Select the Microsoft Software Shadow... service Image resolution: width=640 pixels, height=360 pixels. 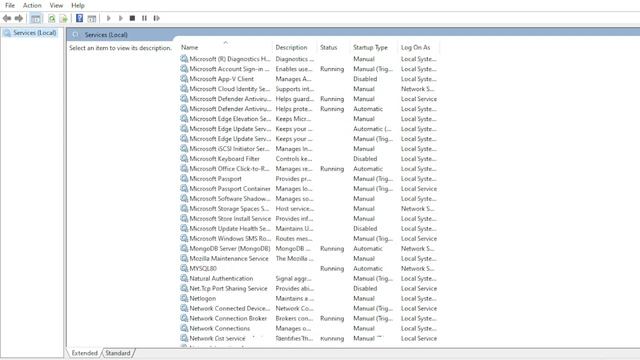tap(230, 198)
